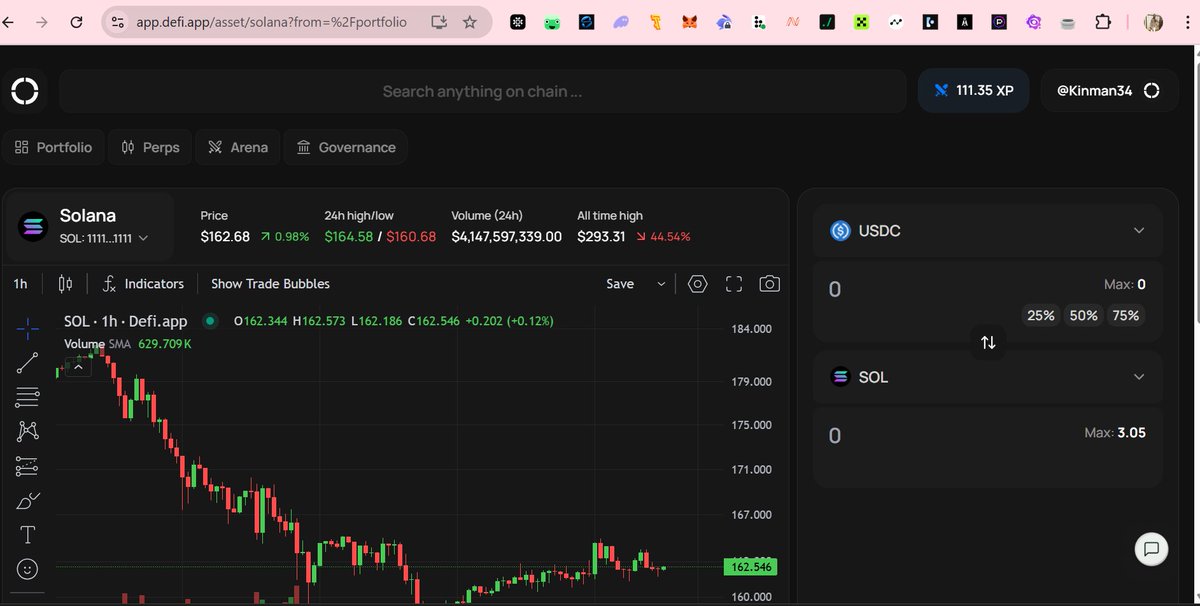
Task: Click Max: 3.05 for SOL
Action: coord(1115,433)
